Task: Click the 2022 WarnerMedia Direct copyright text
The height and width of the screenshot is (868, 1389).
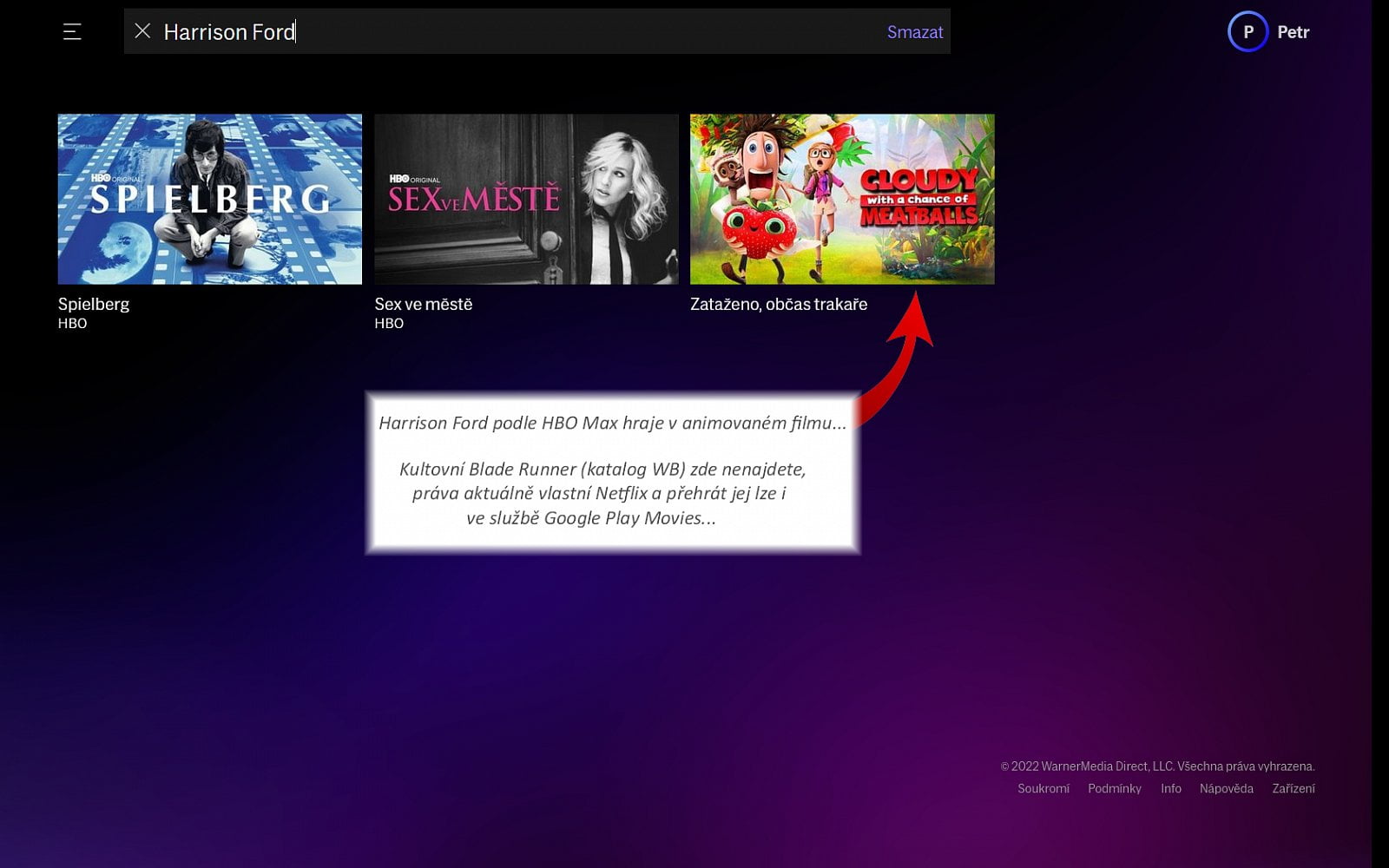Action: point(1158,766)
